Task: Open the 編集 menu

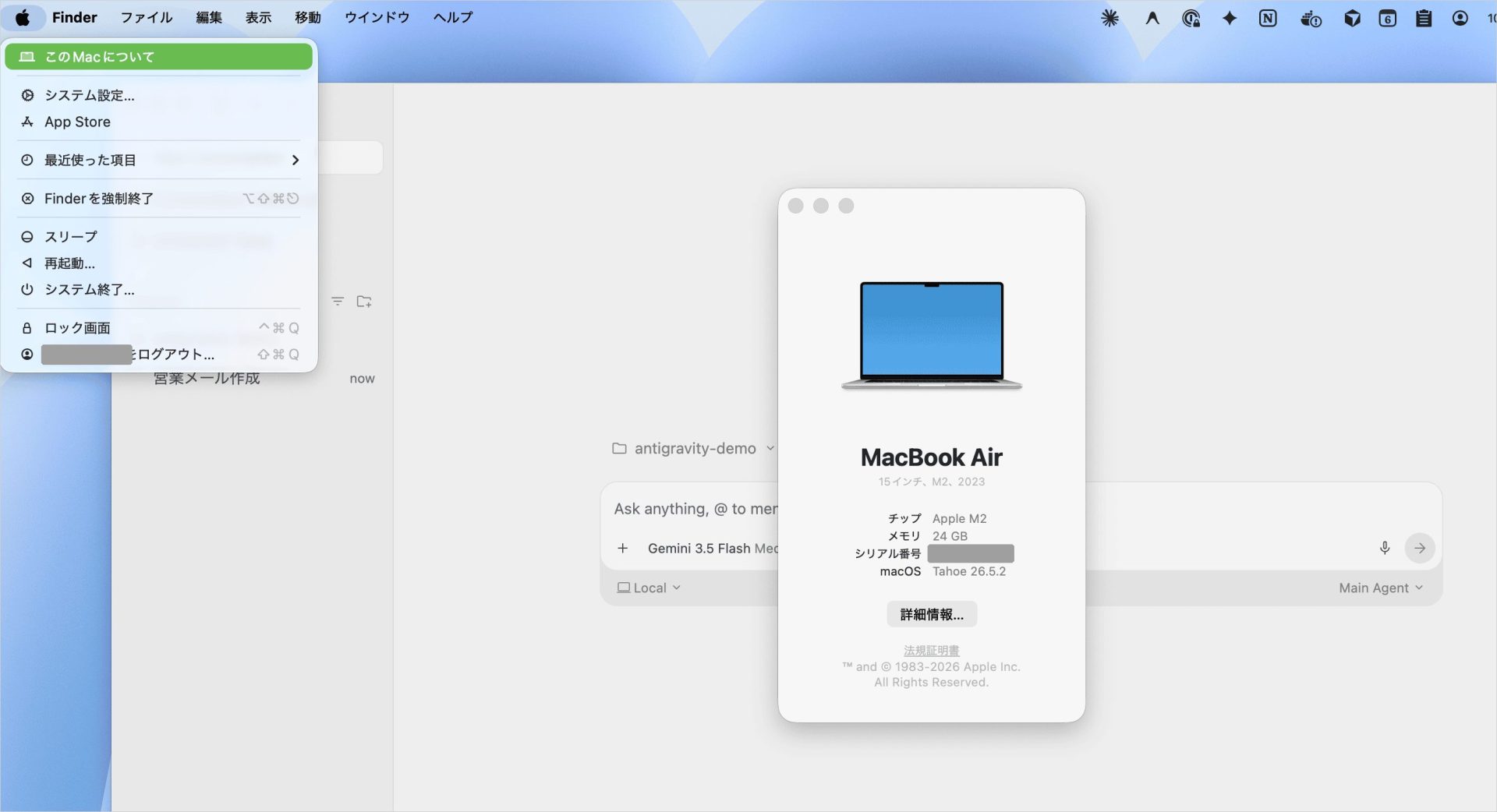Action: click(x=209, y=17)
